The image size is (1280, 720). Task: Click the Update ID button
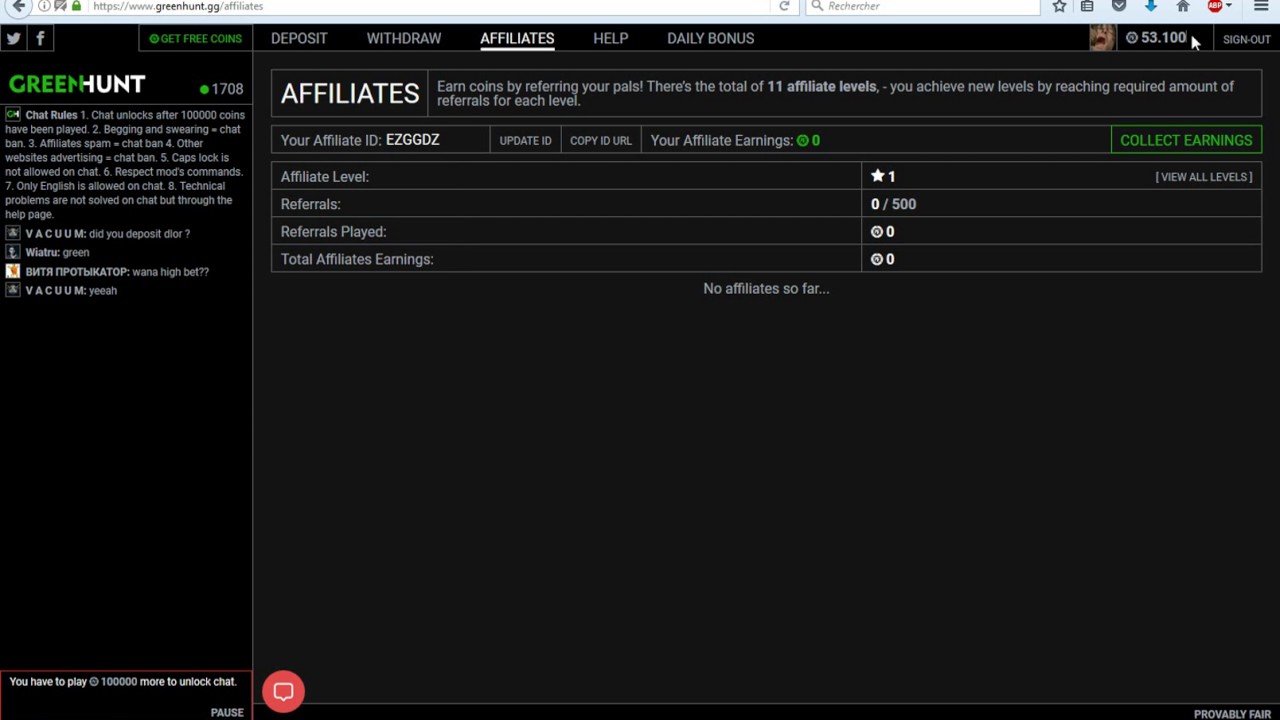click(525, 140)
